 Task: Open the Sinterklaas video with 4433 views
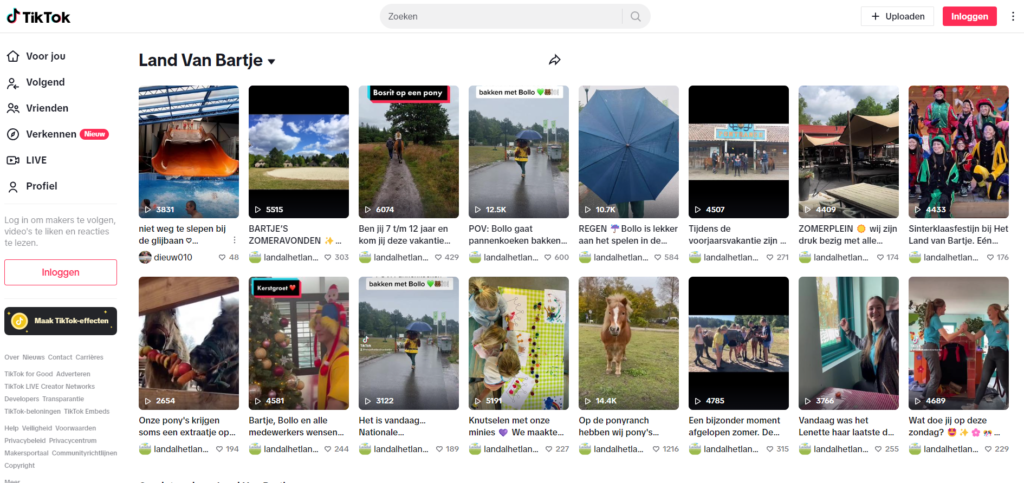click(x=959, y=151)
